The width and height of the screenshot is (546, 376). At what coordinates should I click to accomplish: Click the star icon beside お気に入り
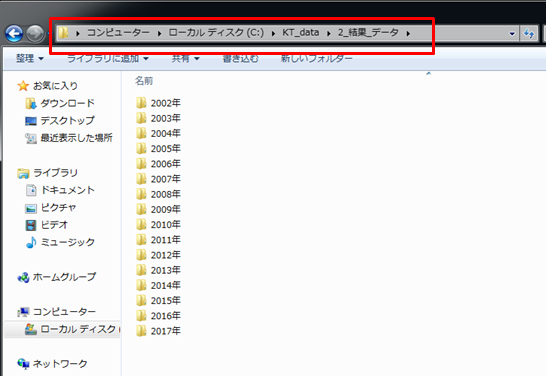tap(23, 86)
